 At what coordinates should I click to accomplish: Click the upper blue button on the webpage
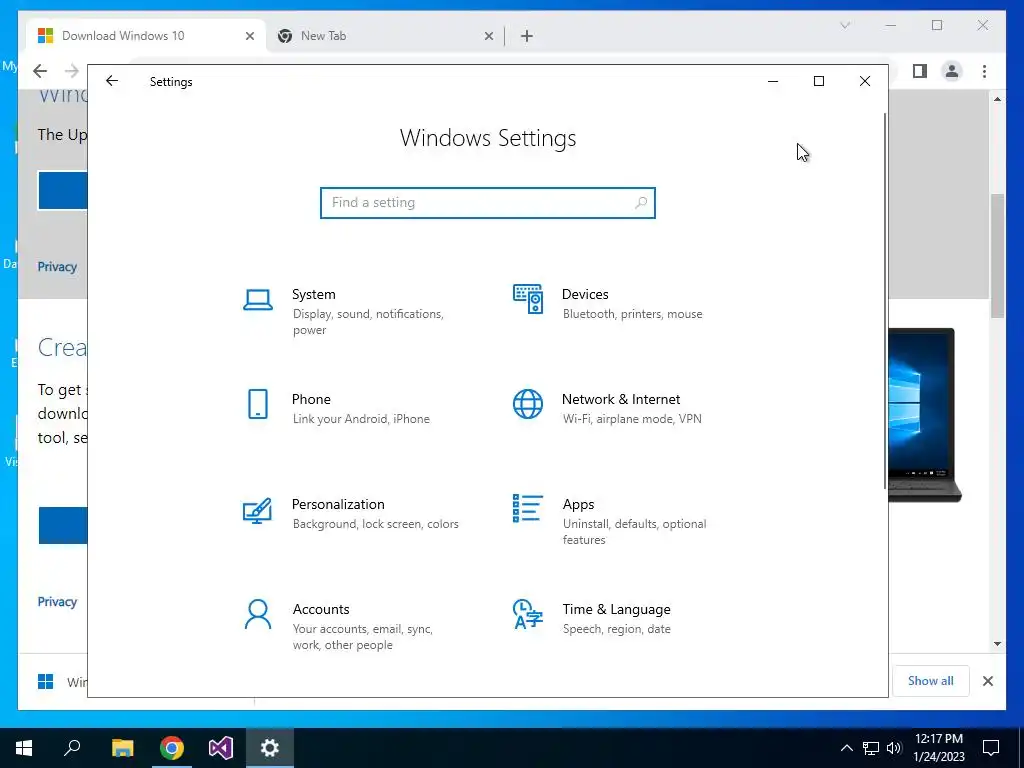tap(63, 190)
